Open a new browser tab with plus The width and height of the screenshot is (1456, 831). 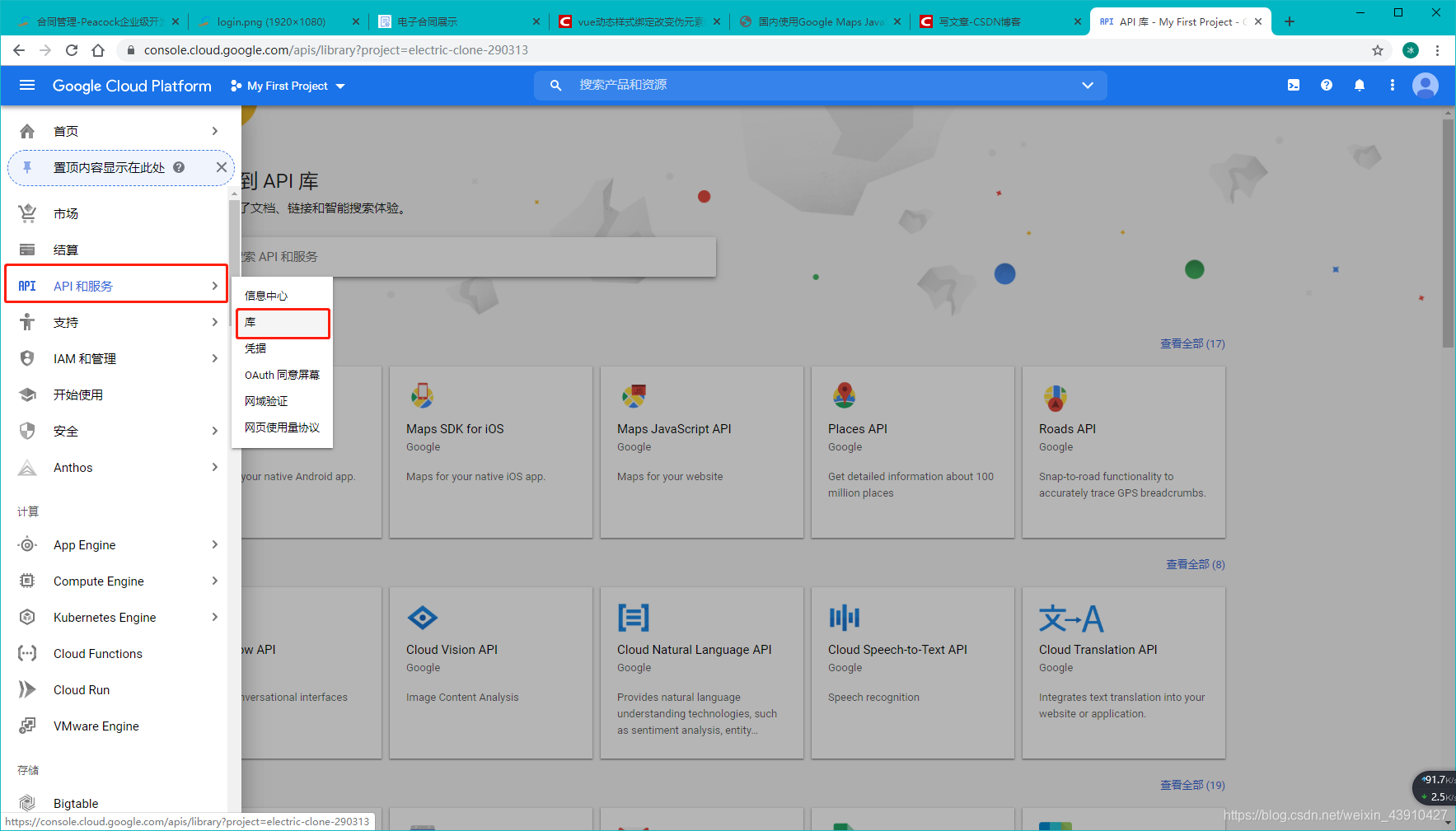pos(1290,21)
